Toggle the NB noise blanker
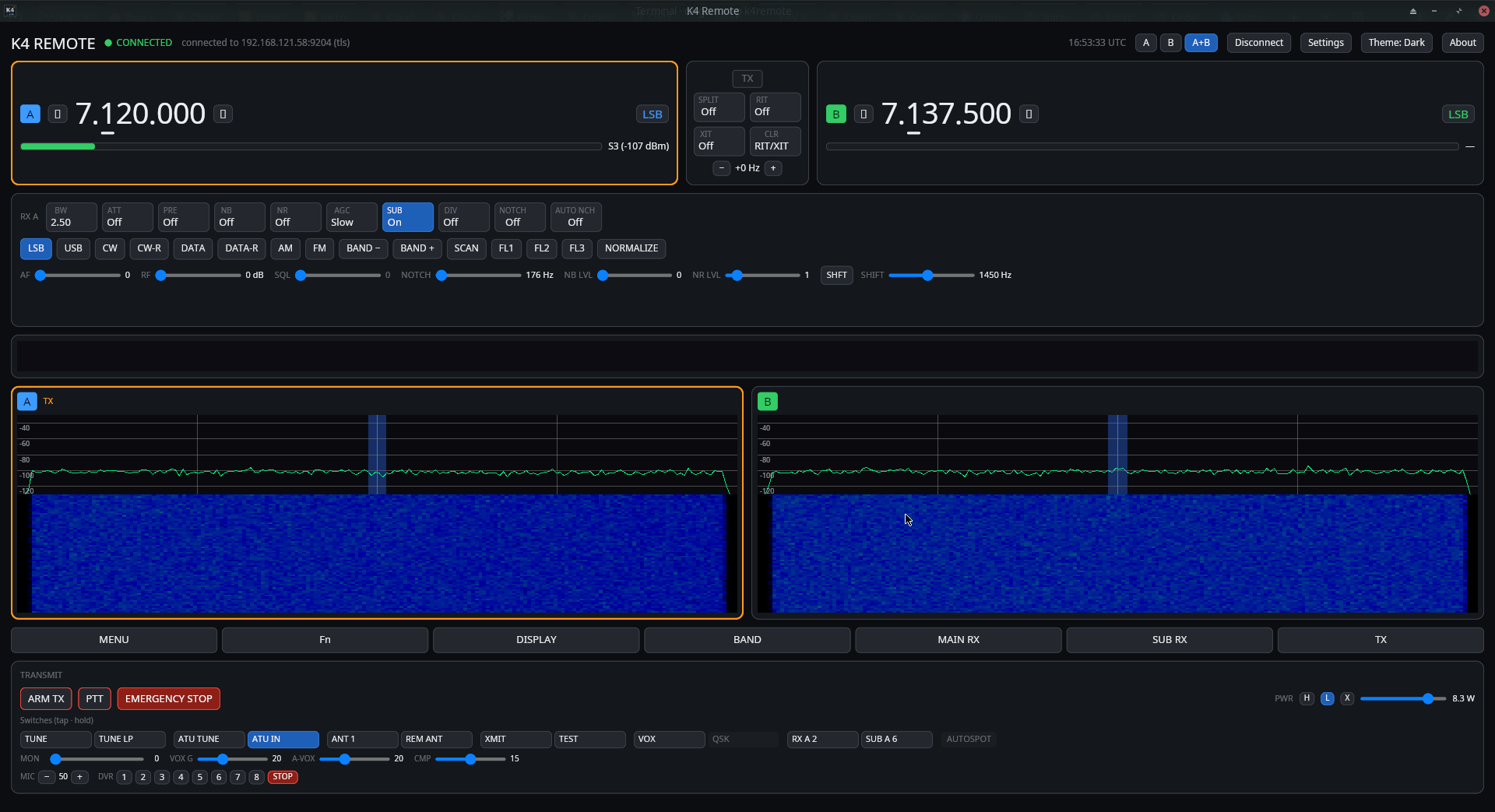The image size is (1495, 812). 239,217
